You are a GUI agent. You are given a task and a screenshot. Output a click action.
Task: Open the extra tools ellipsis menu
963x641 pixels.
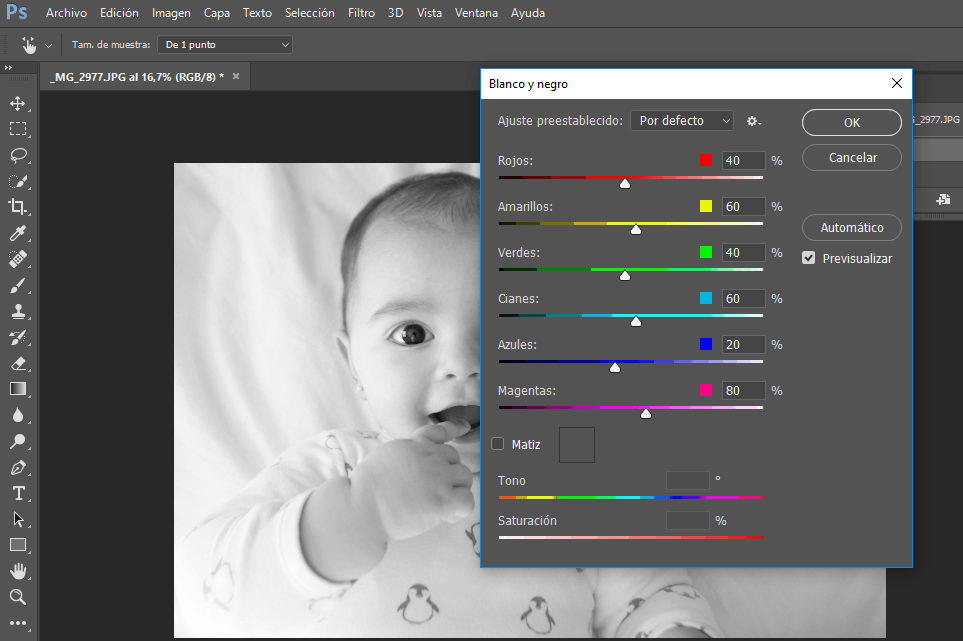pos(18,623)
